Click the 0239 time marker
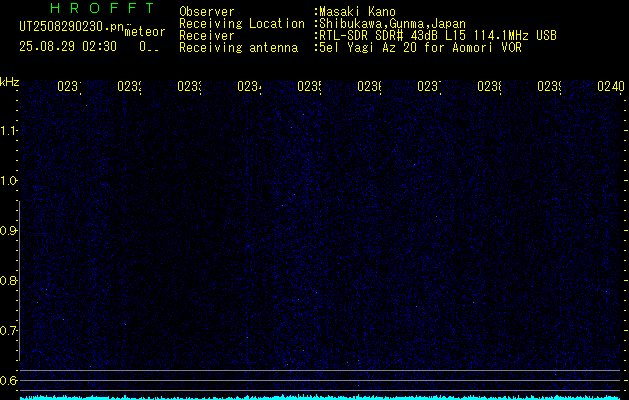Screen dimensions: 629x400 (x=550, y=86)
